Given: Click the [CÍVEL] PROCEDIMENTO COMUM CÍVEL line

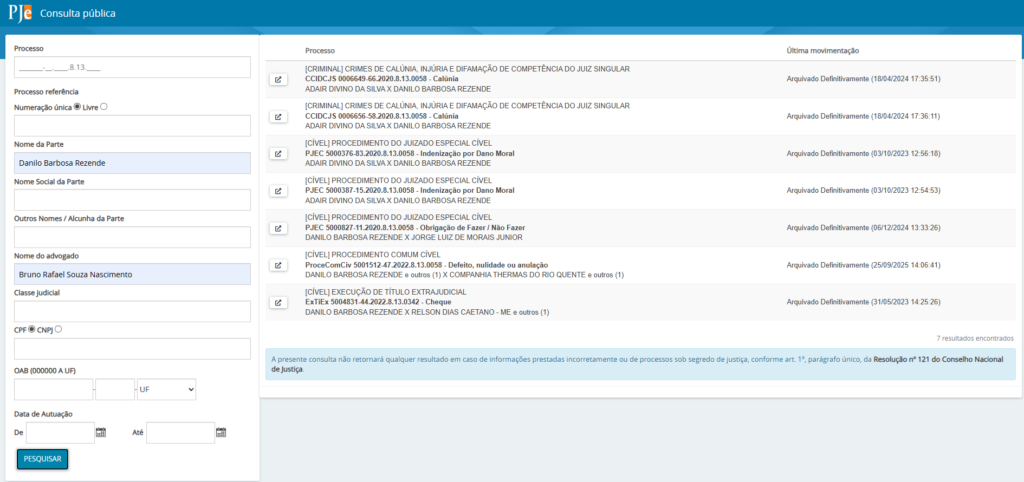Looking at the screenshot, I should 373,255.
